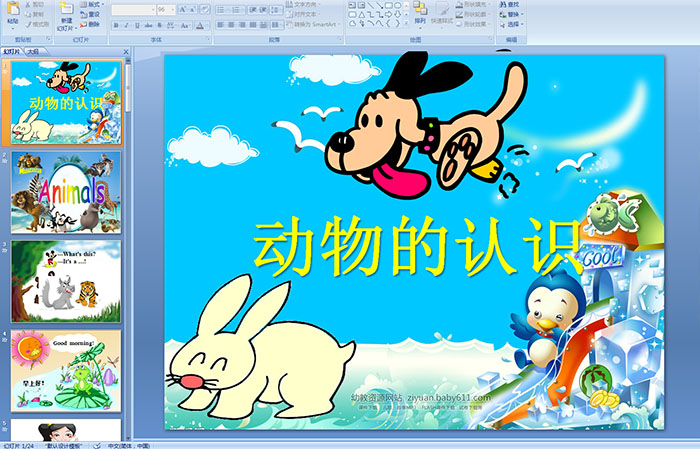Image resolution: width=700 pixels, height=449 pixels.
Task: Open the Layout (版式) dropdown
Action: (x=92, y=4)
